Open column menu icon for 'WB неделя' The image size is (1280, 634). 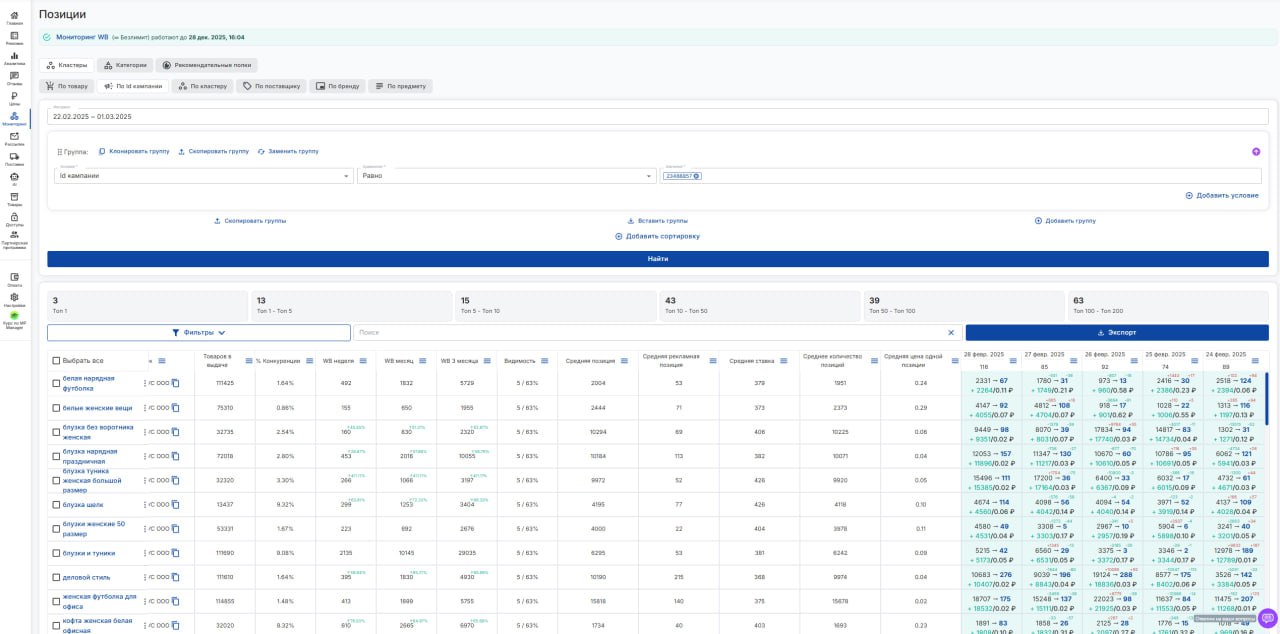[x=362, y=361]
